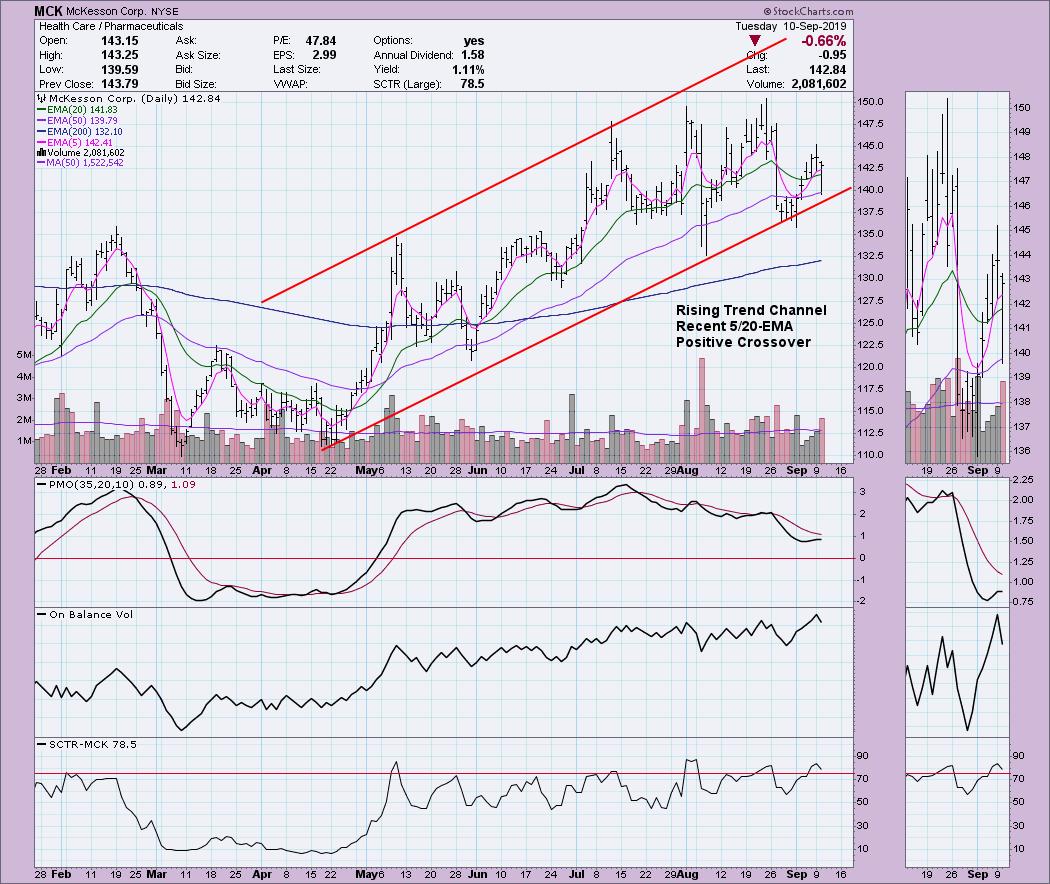The width and height of the screenshot is (1050, 884).
Task: Click the MA(50) 1,522,542 legend entry
Action: [x=80, y=163]
